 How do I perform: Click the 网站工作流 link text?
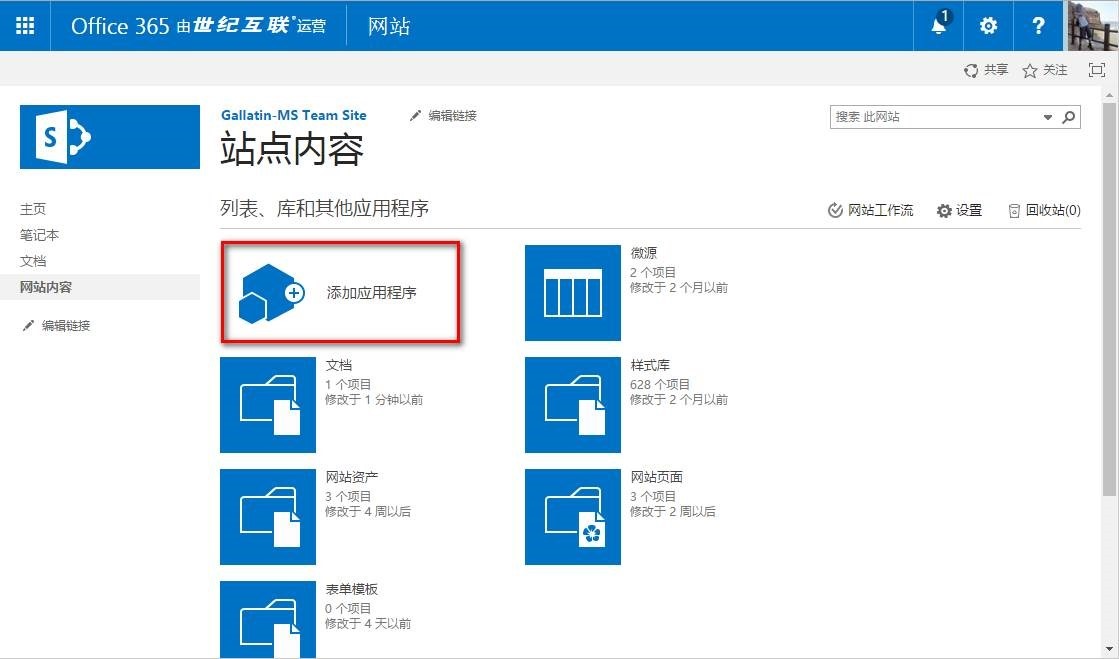pyautogui.click(x=880, y=211)
